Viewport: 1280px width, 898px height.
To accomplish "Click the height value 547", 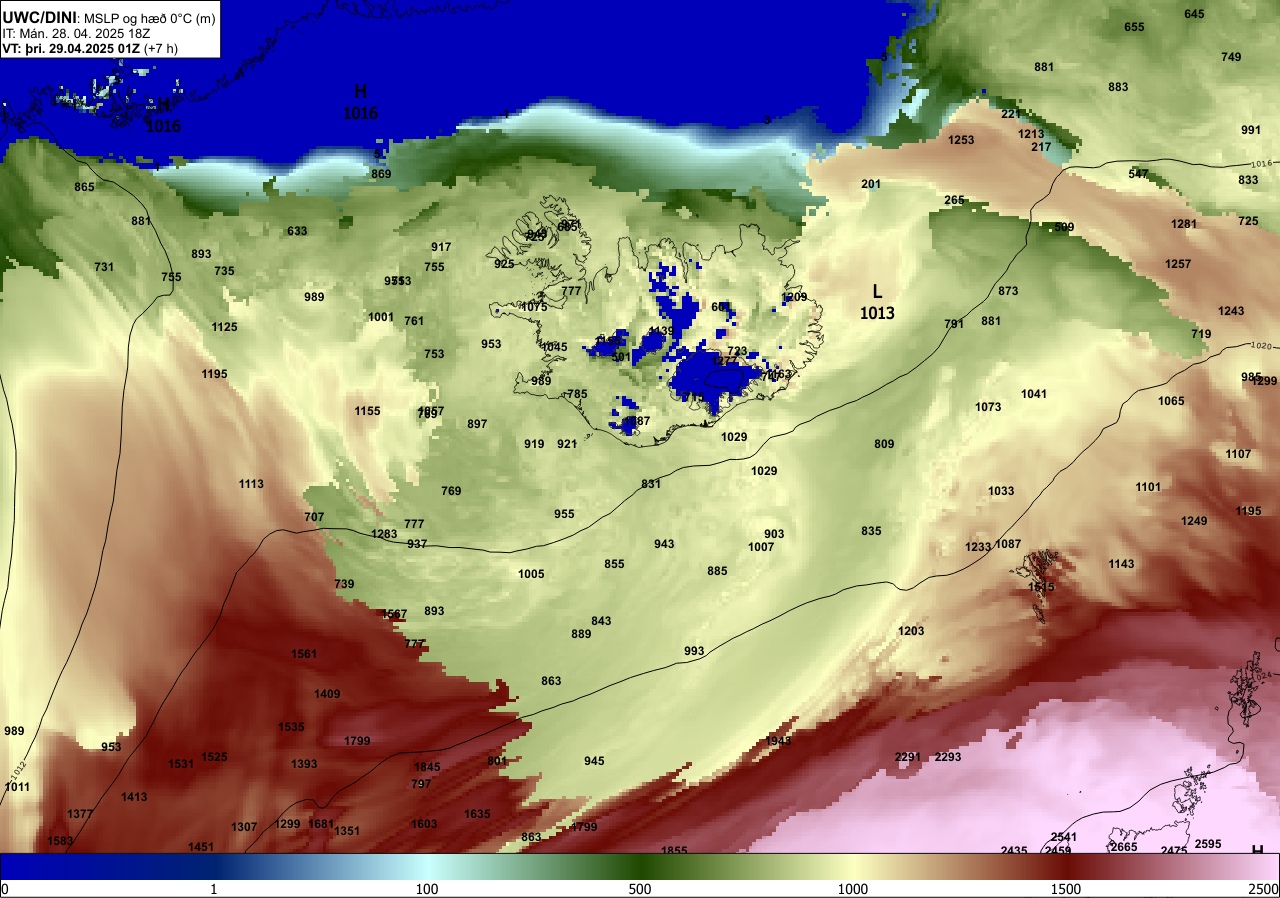I will tap(1138, 174).
